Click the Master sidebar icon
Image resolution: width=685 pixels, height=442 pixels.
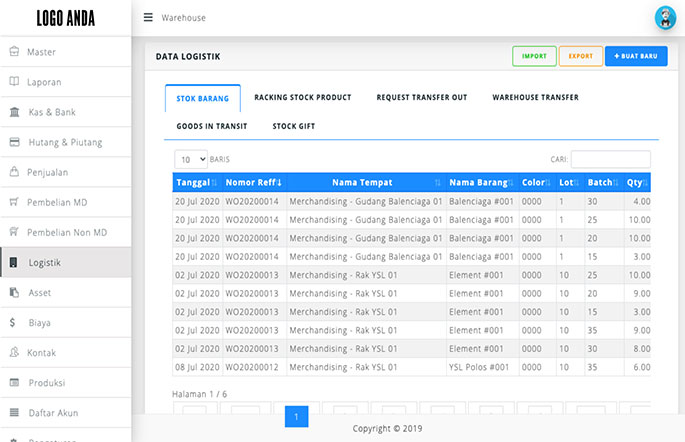(x=14, y=52)
